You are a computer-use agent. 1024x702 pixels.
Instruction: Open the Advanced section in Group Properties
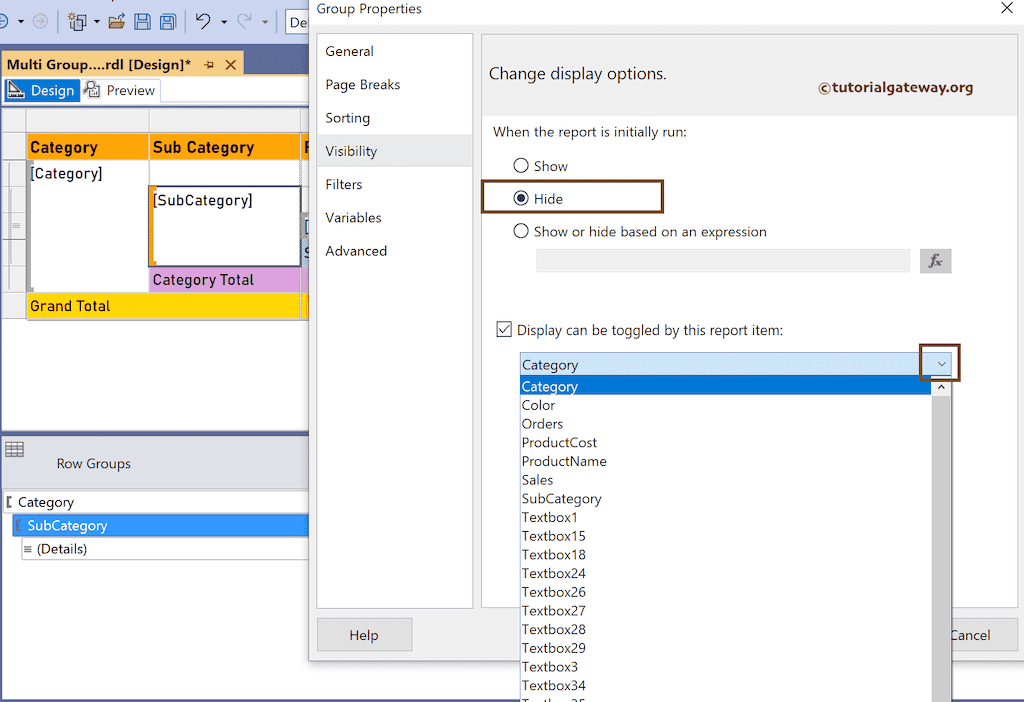tap(356, 251)
